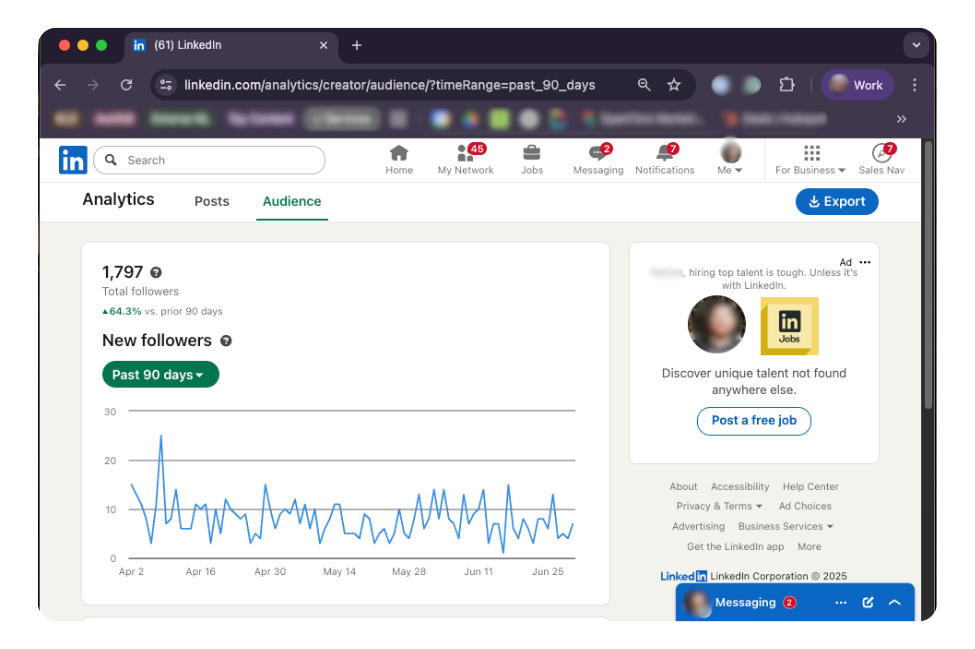Expand the Me profile menu
This screenshot has width=975, height=649.
[730, 159]
